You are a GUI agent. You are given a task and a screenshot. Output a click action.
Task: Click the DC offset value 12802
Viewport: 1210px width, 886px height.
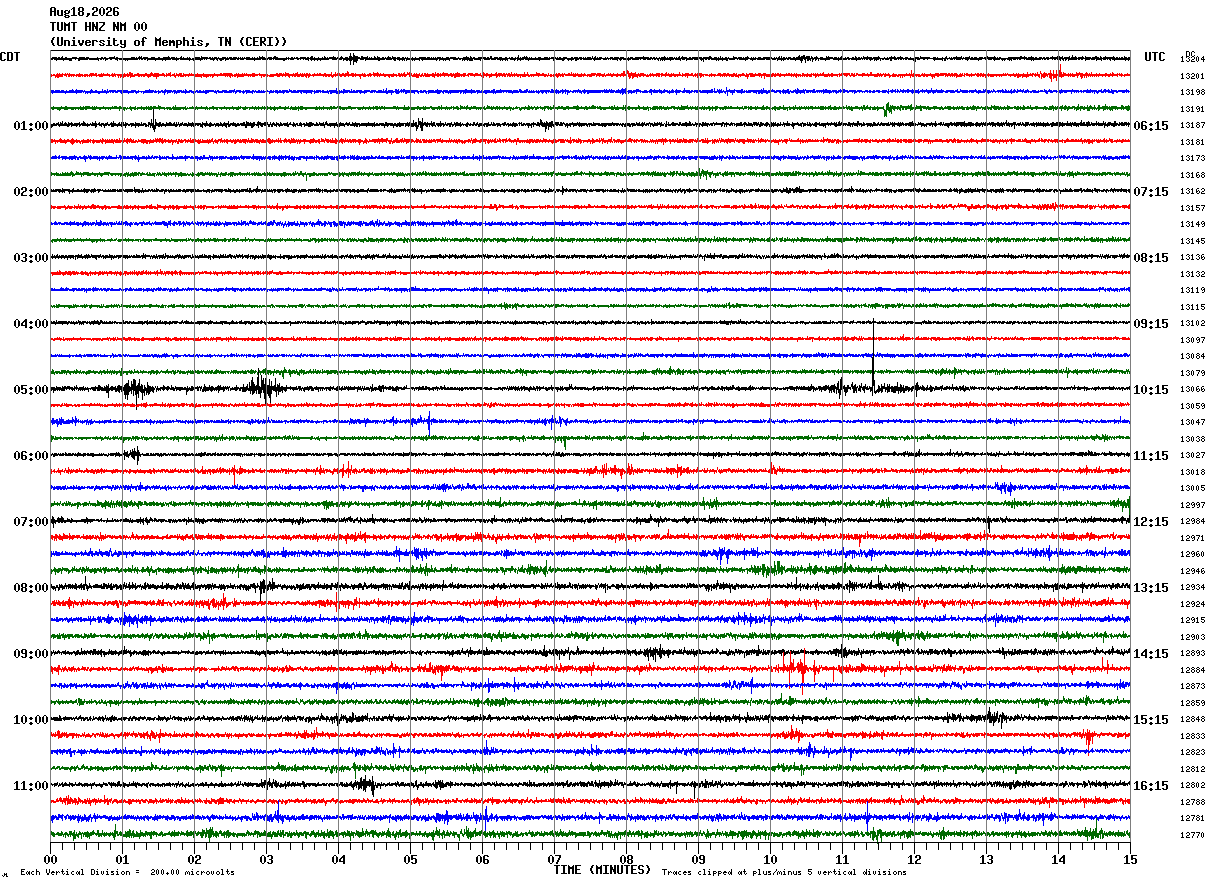point(1193,786)
